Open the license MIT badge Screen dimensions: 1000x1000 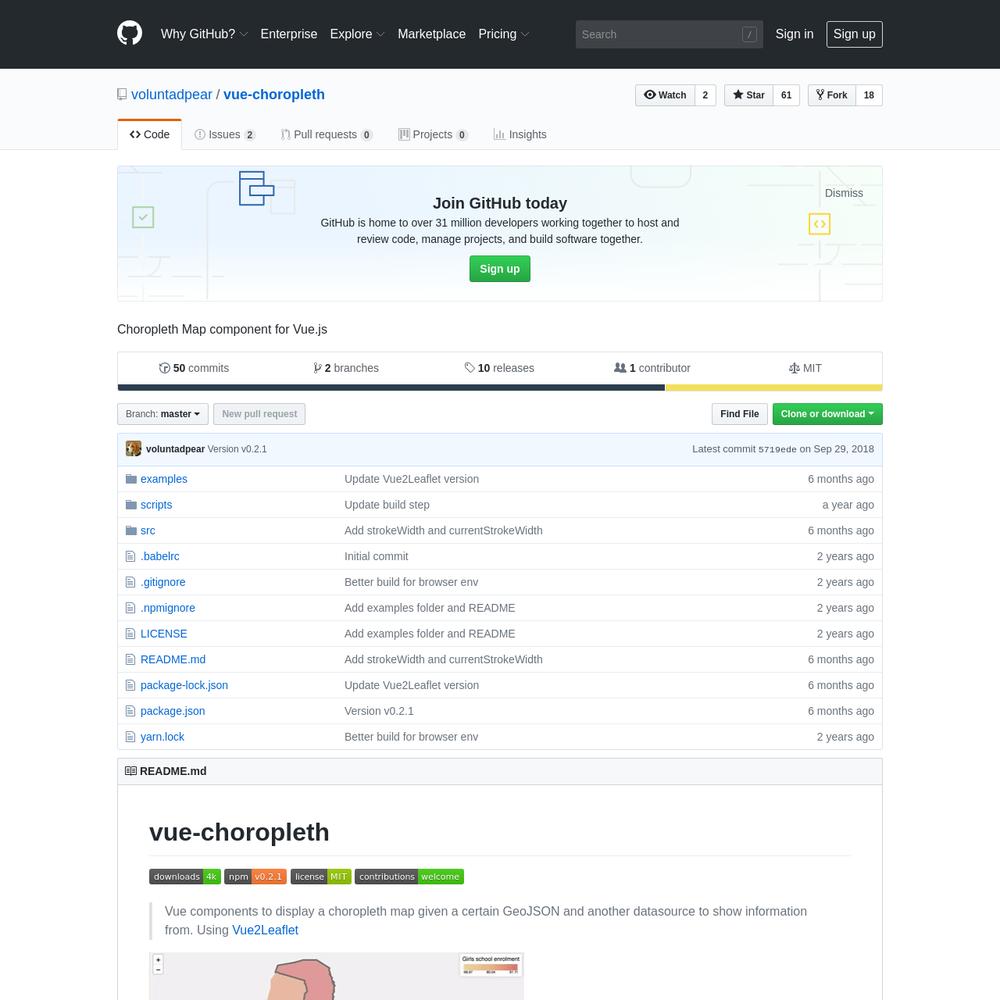[x=321, y=877]
